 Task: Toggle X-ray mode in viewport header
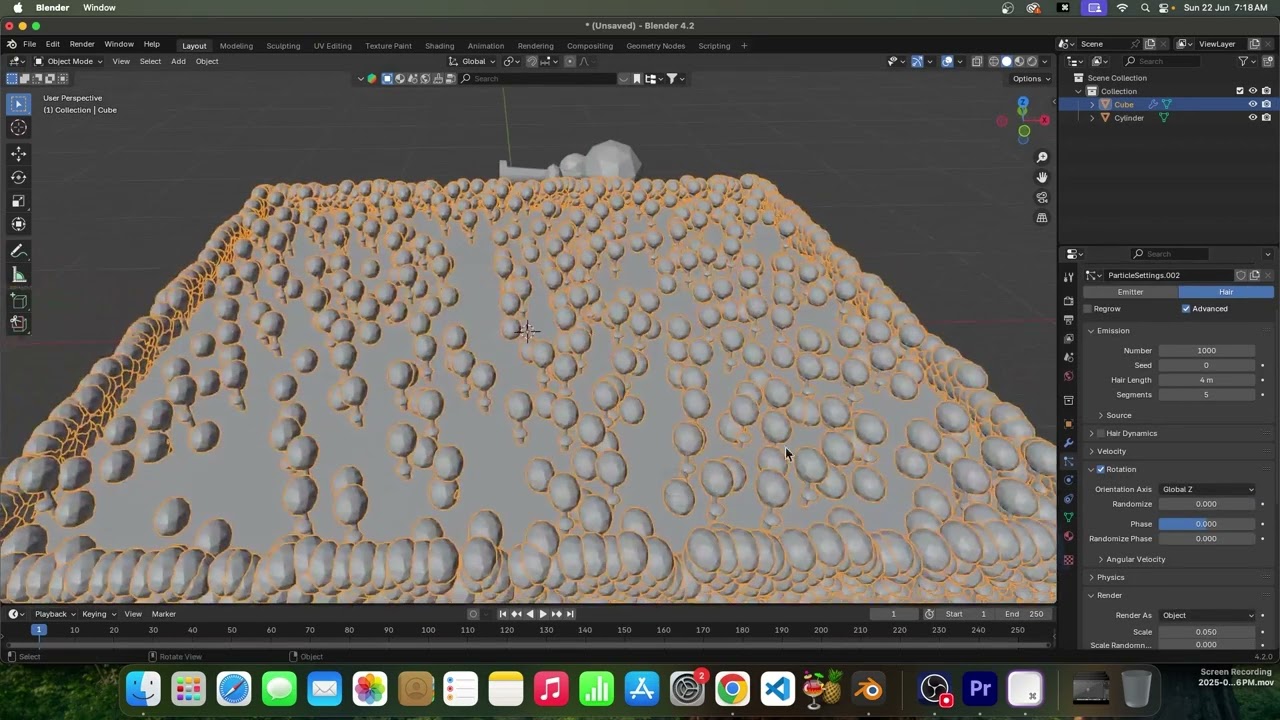(977, 61)
